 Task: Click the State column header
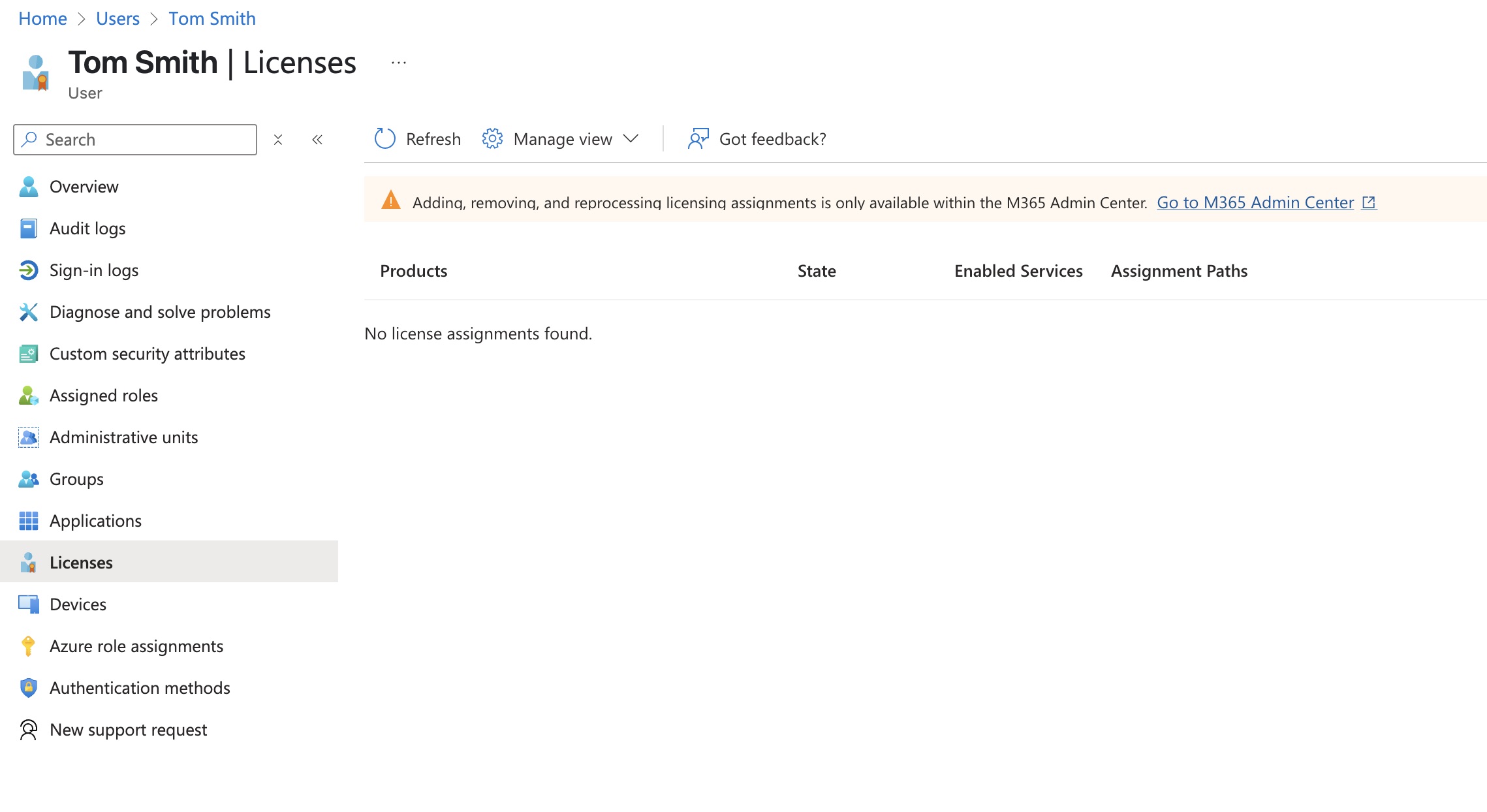pyautogui.click(x=817, y=271)
